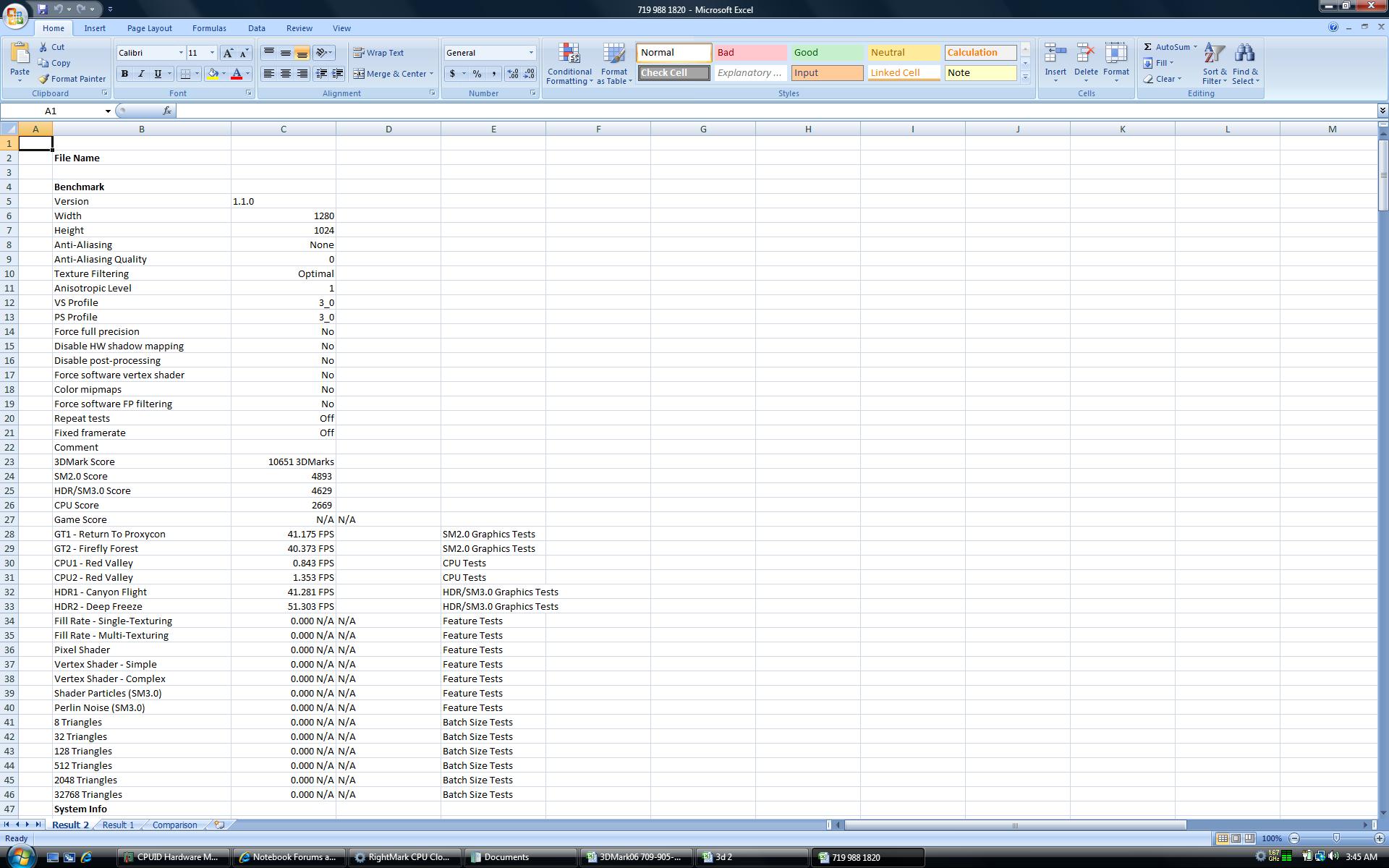
Task: Click the Font Color red A
Action: pyautogui.click(x=236, y=74)
